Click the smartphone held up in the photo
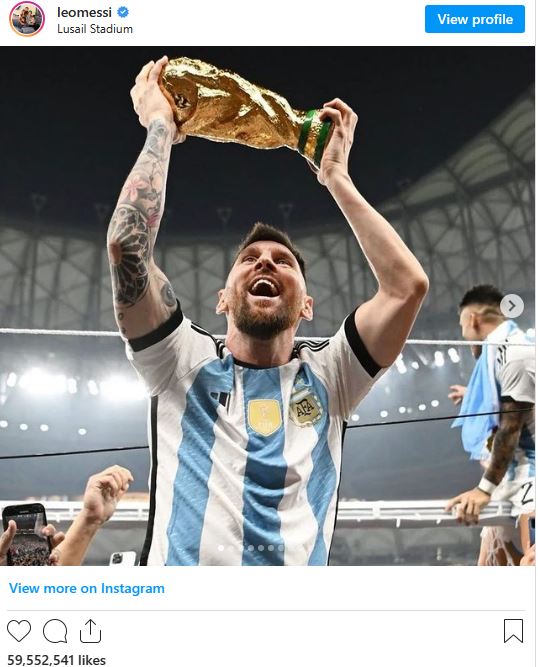The image size is (538, 667). pyautogui.click(x=26, y=535)
